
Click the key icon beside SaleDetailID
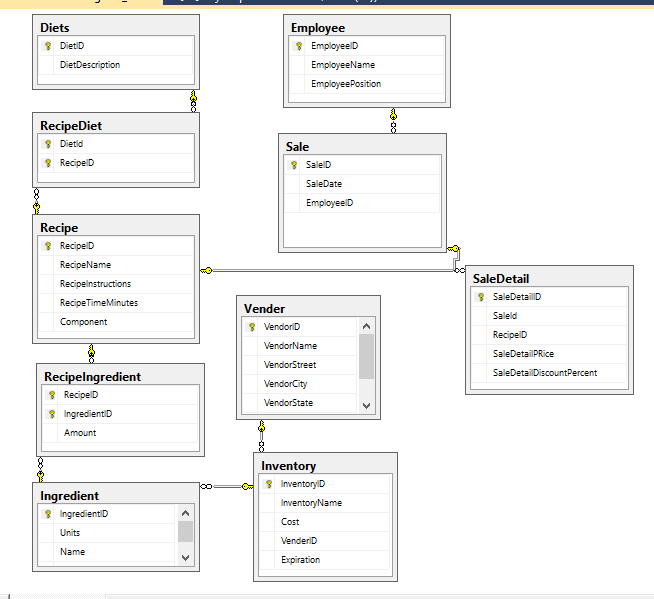481,297
